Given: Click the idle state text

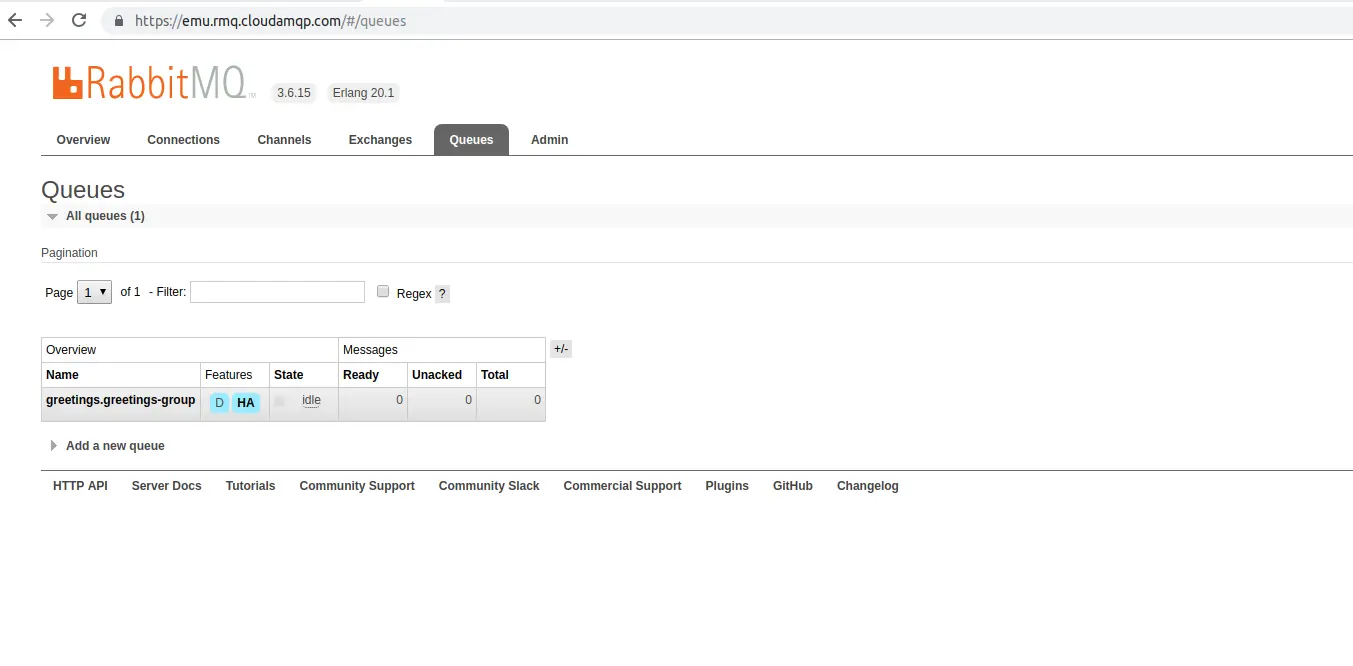Looking at the screenshot, I should pos(311,400).
